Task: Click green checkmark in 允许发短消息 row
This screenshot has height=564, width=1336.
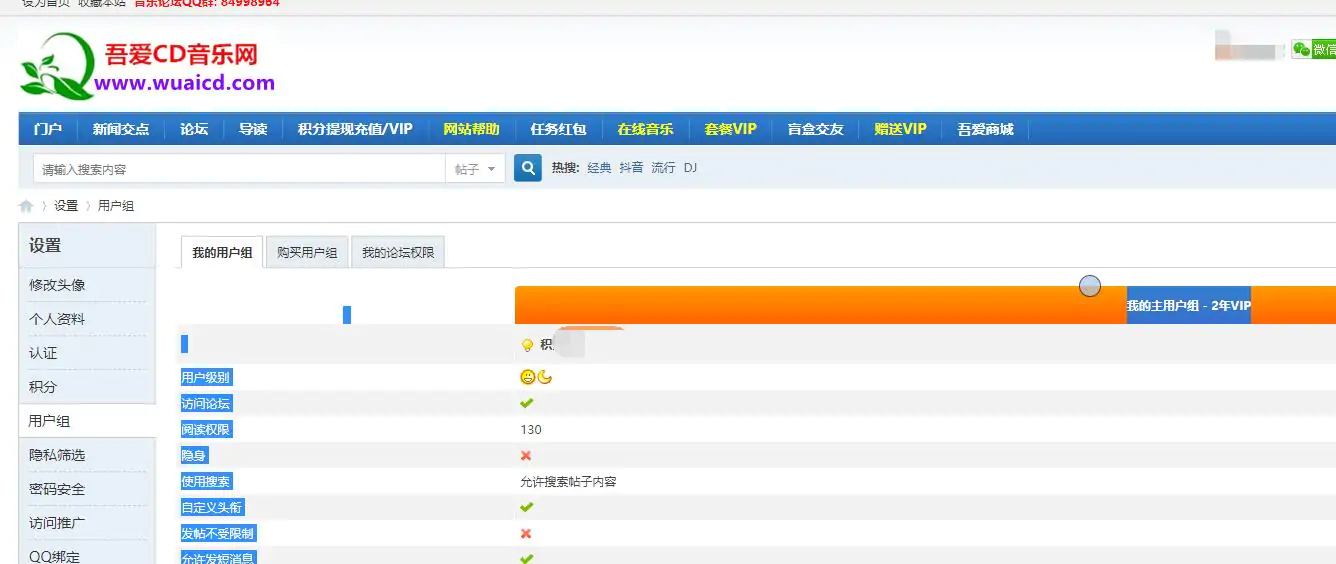Action: 527,558
